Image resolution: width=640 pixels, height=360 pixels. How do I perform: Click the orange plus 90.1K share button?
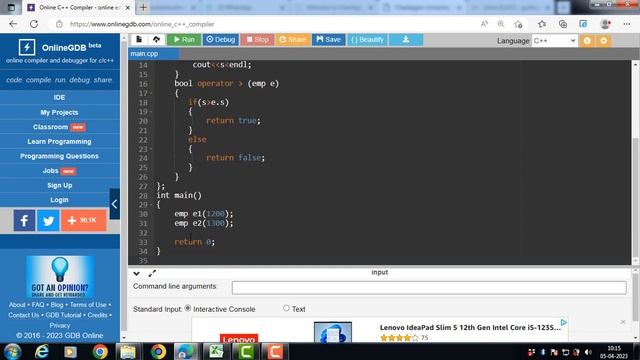click(84, 220)
